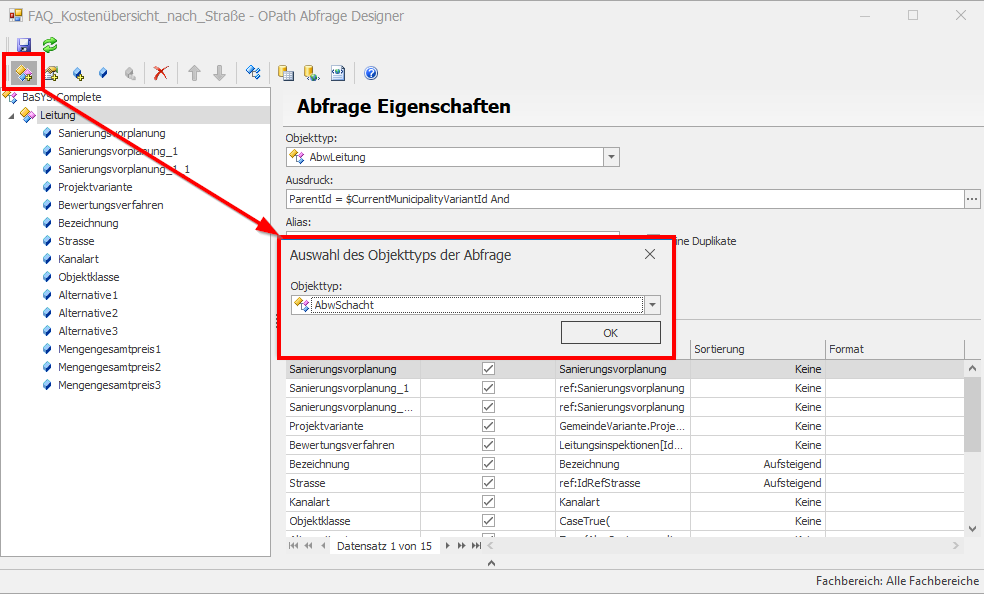
Task: Open the AbwSchacht Objekttyp dropdown
Action: [x=652, y=305]
